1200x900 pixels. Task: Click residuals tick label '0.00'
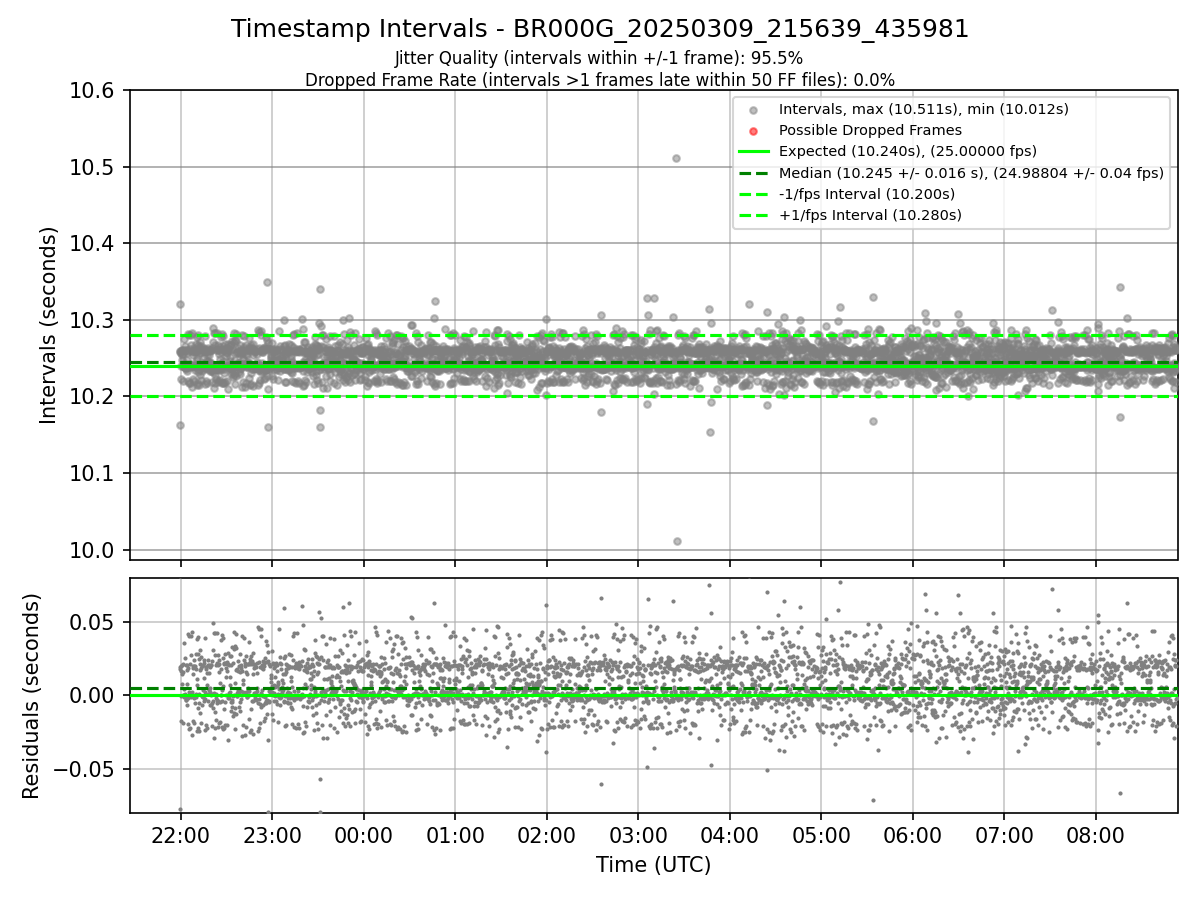point(91,695)
